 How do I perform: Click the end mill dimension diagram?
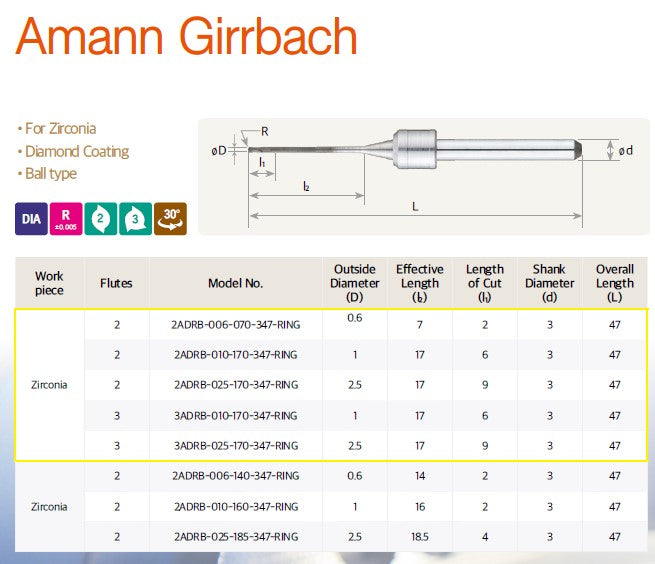(424, 176)
